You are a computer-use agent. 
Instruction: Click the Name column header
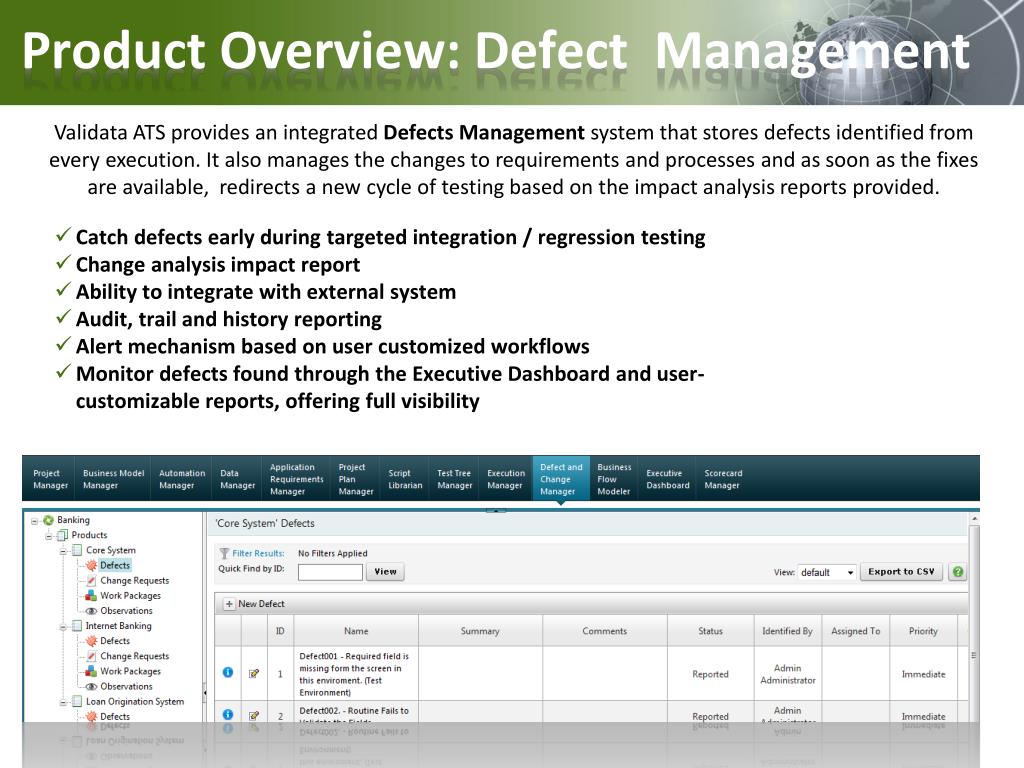coord(356,631)
